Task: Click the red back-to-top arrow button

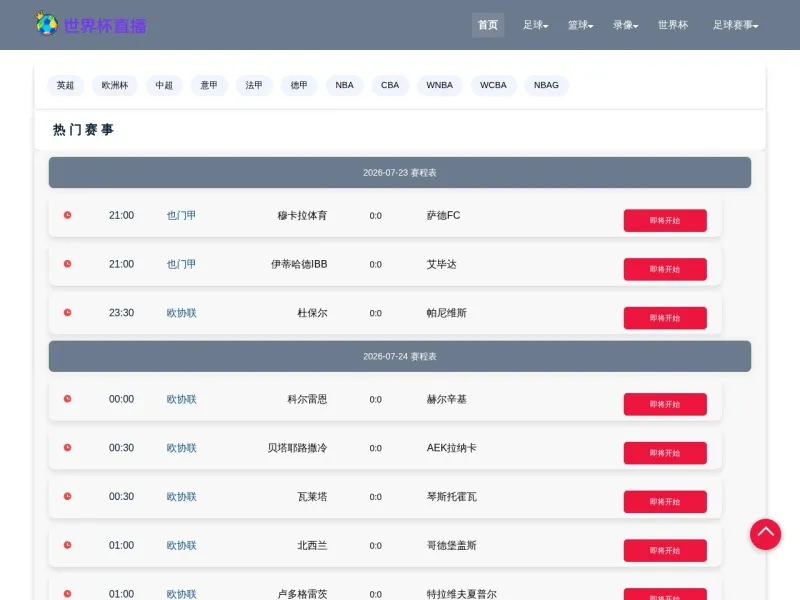Action: 765,534
